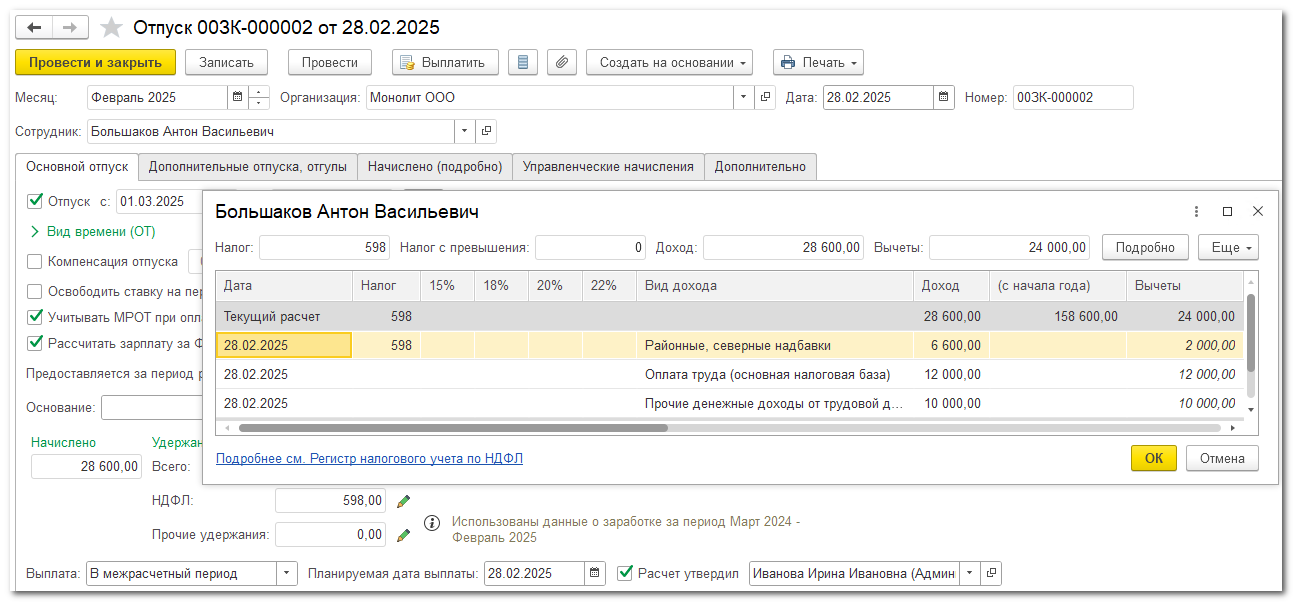Open calendar picker for Дата field
Screen dimensions: 1293x602
pos(943,98)
